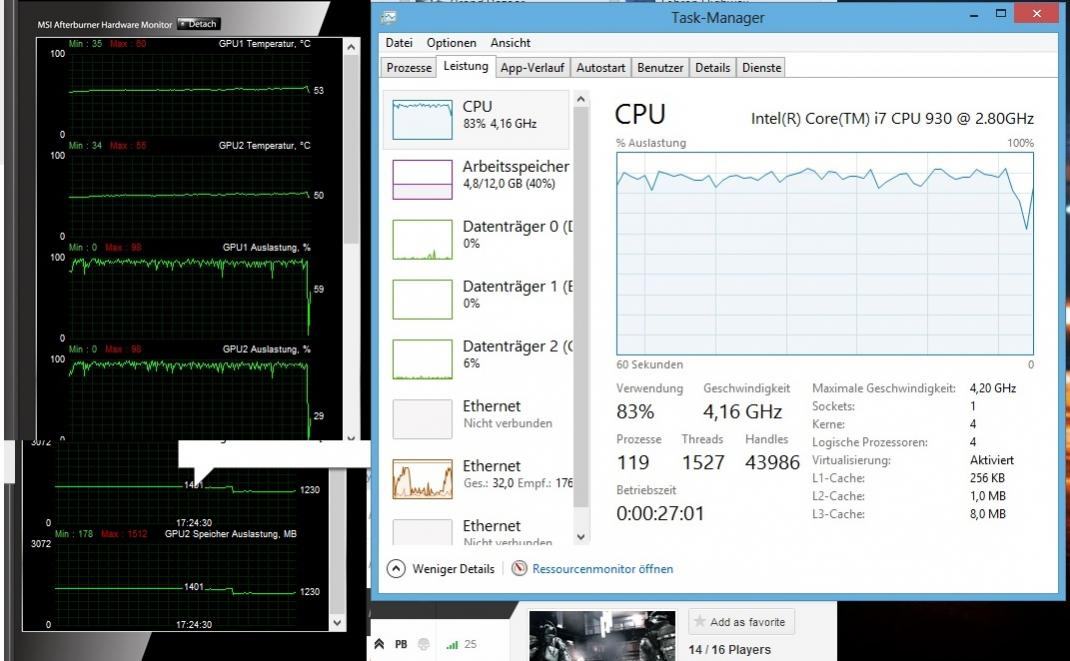
Task: Click the sidebar scroll-up arrow in Task-Manager
Action: pos(581,99)
